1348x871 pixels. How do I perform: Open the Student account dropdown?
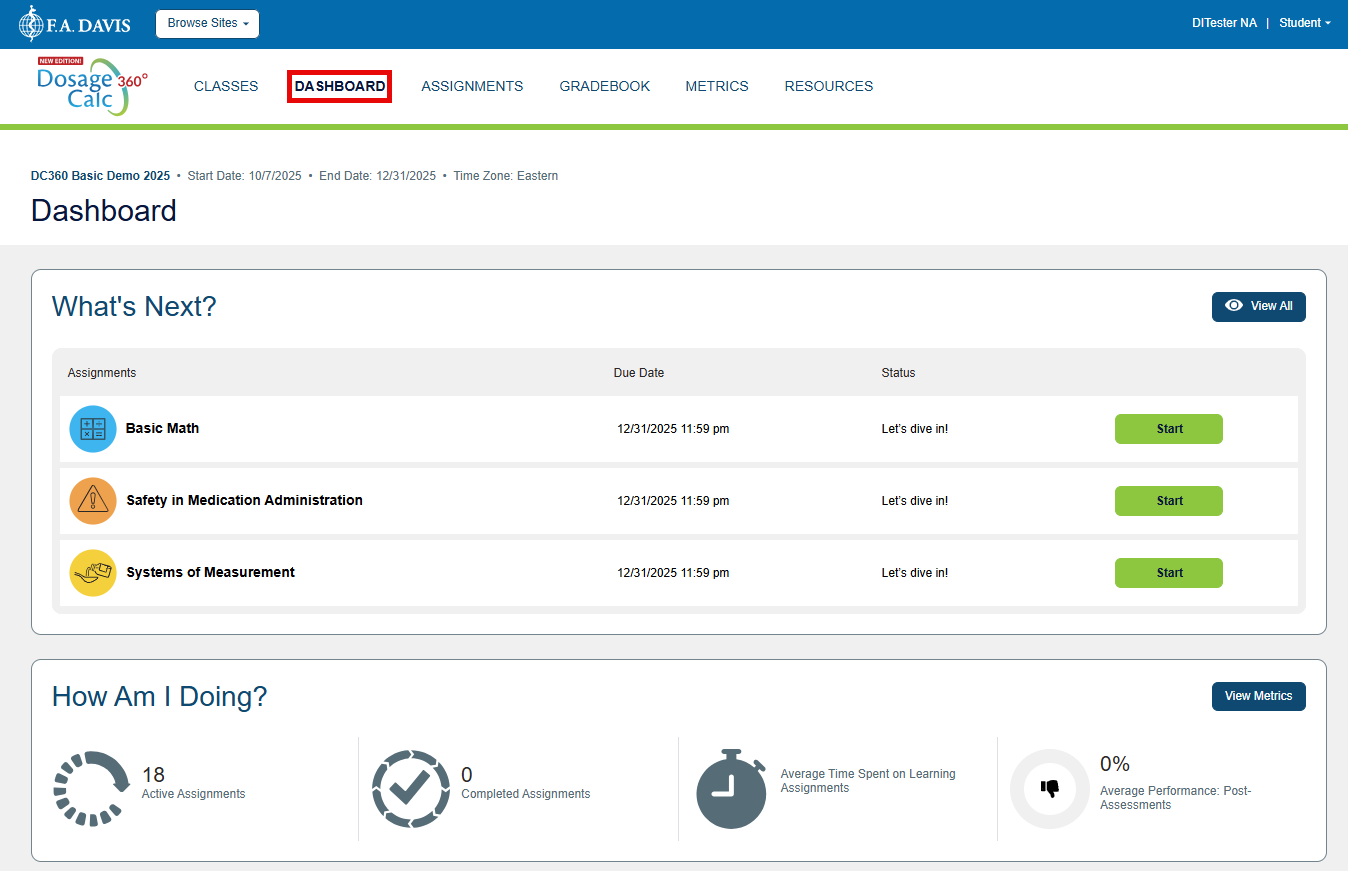[1305, 23]
